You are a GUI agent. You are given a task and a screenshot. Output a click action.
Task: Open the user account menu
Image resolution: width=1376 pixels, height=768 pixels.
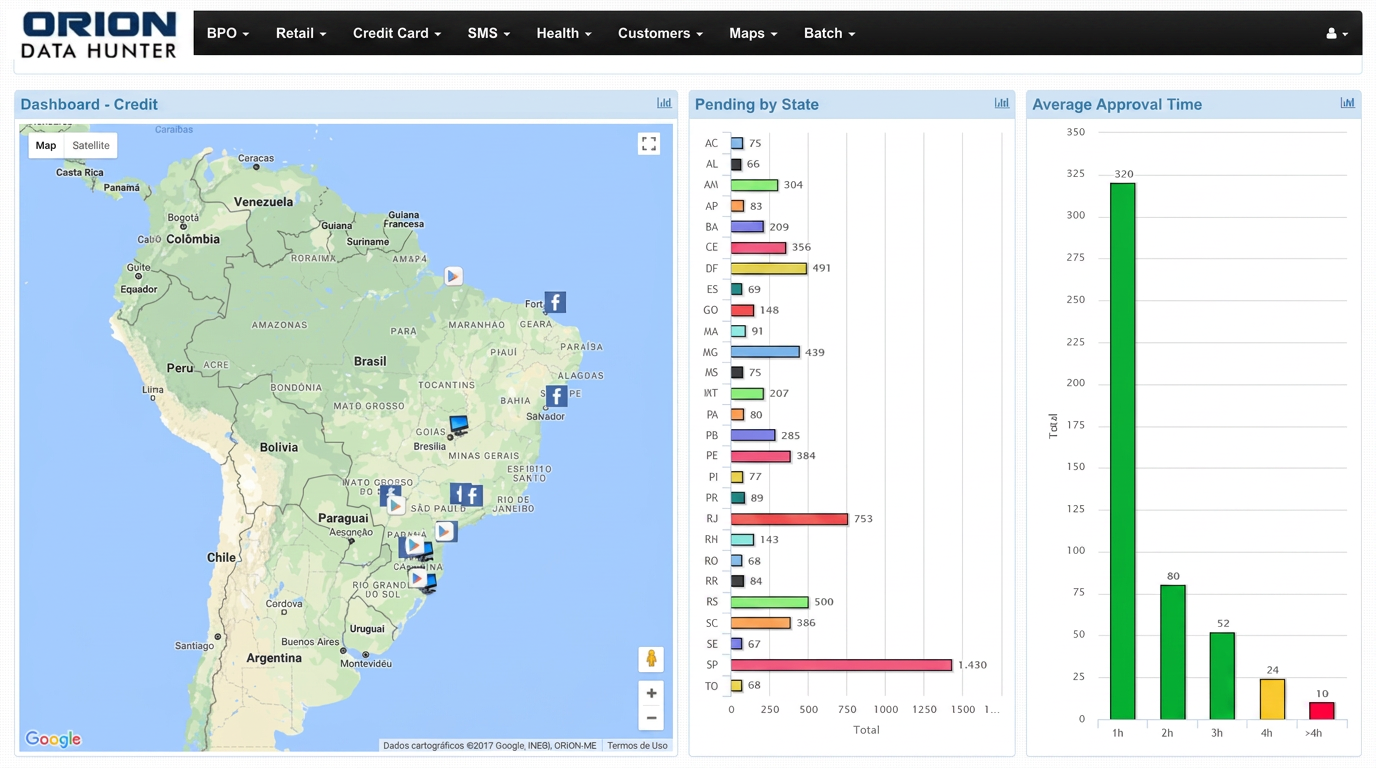[x=1337, y=33]
